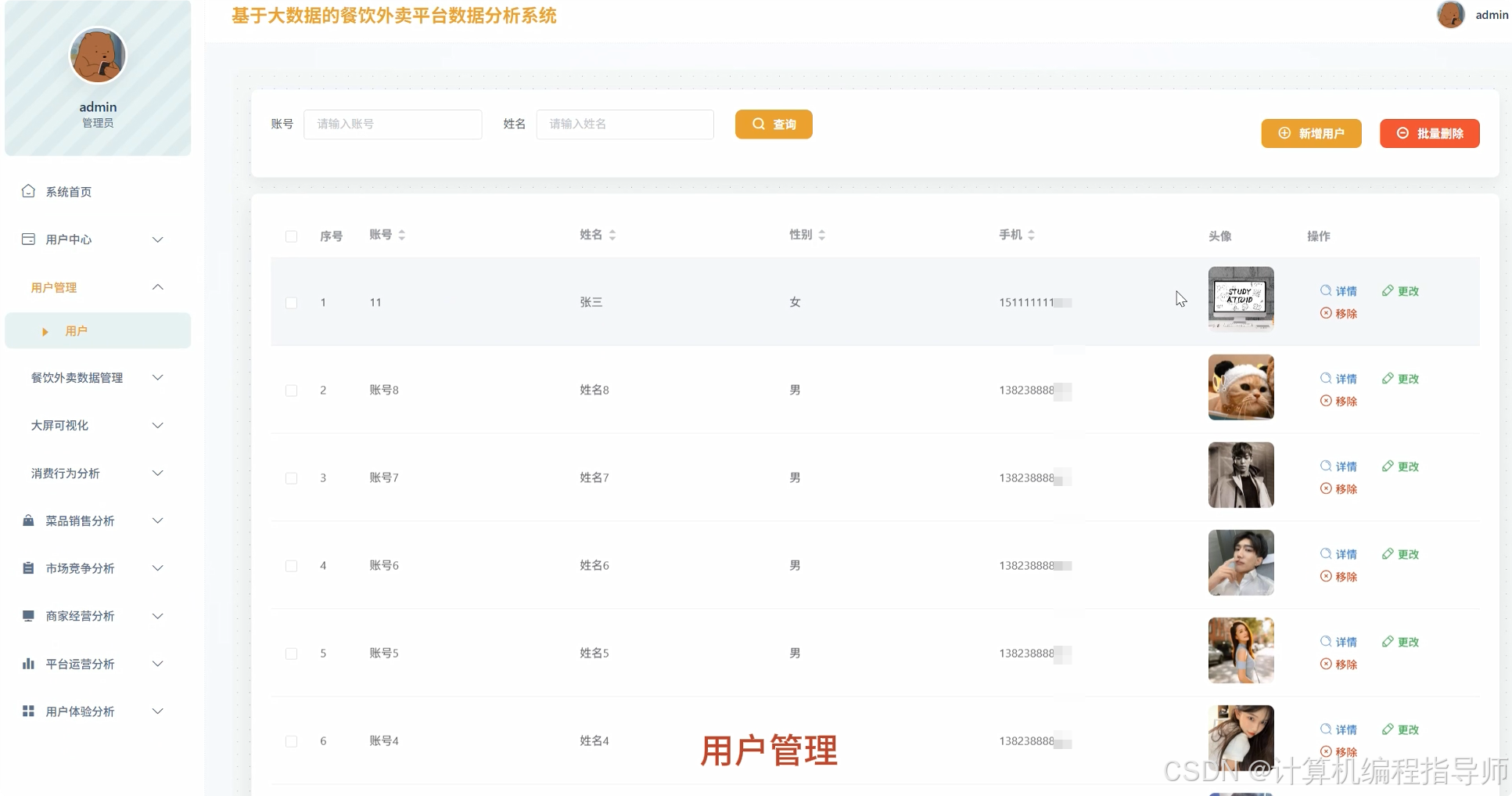Click the 移除 cross icon for 姓名7
This screenshot has width=1512, height=796.
click(1325, 488)
